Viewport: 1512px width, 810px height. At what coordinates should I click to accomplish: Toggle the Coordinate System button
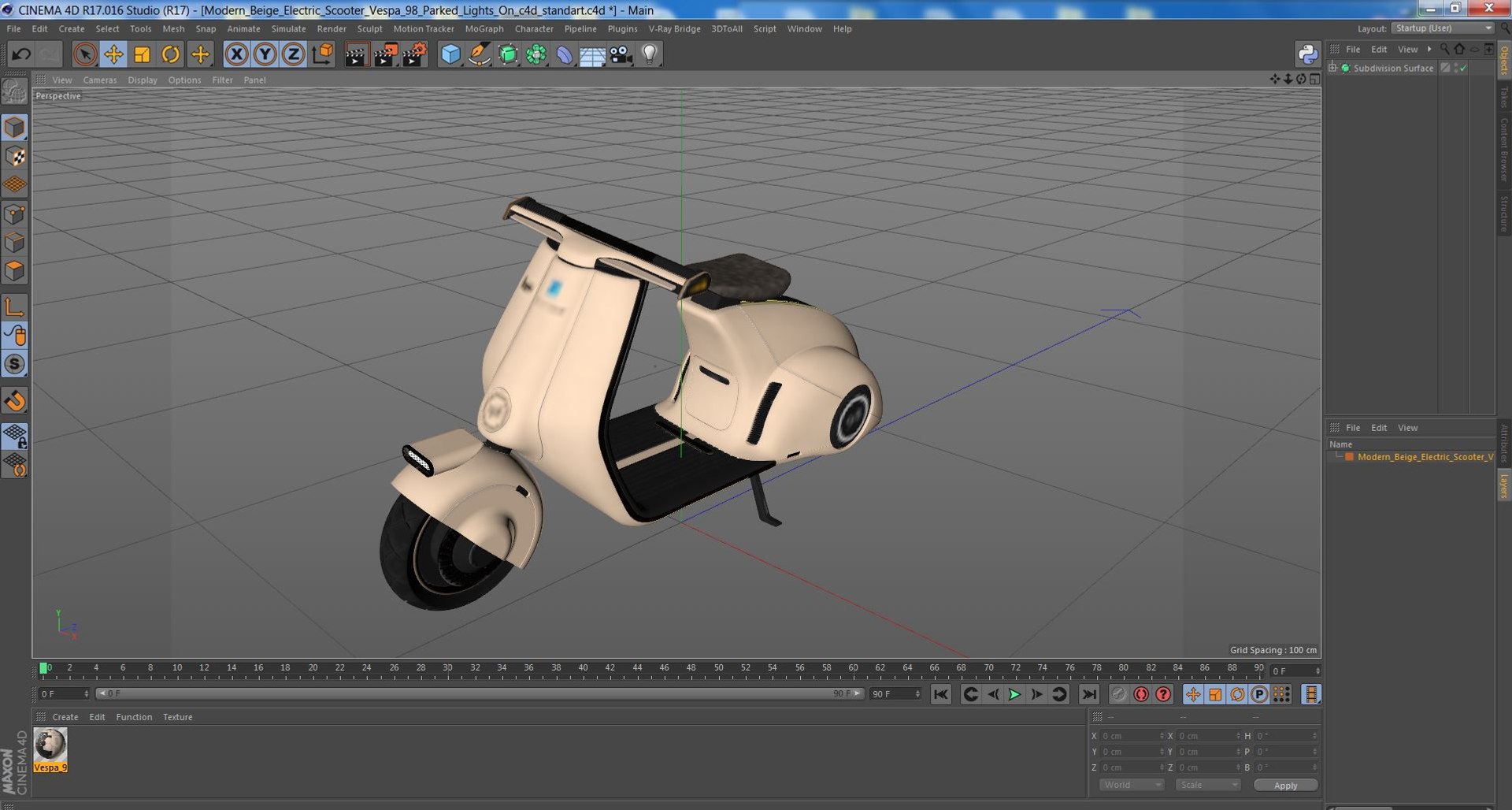(322, 54)
